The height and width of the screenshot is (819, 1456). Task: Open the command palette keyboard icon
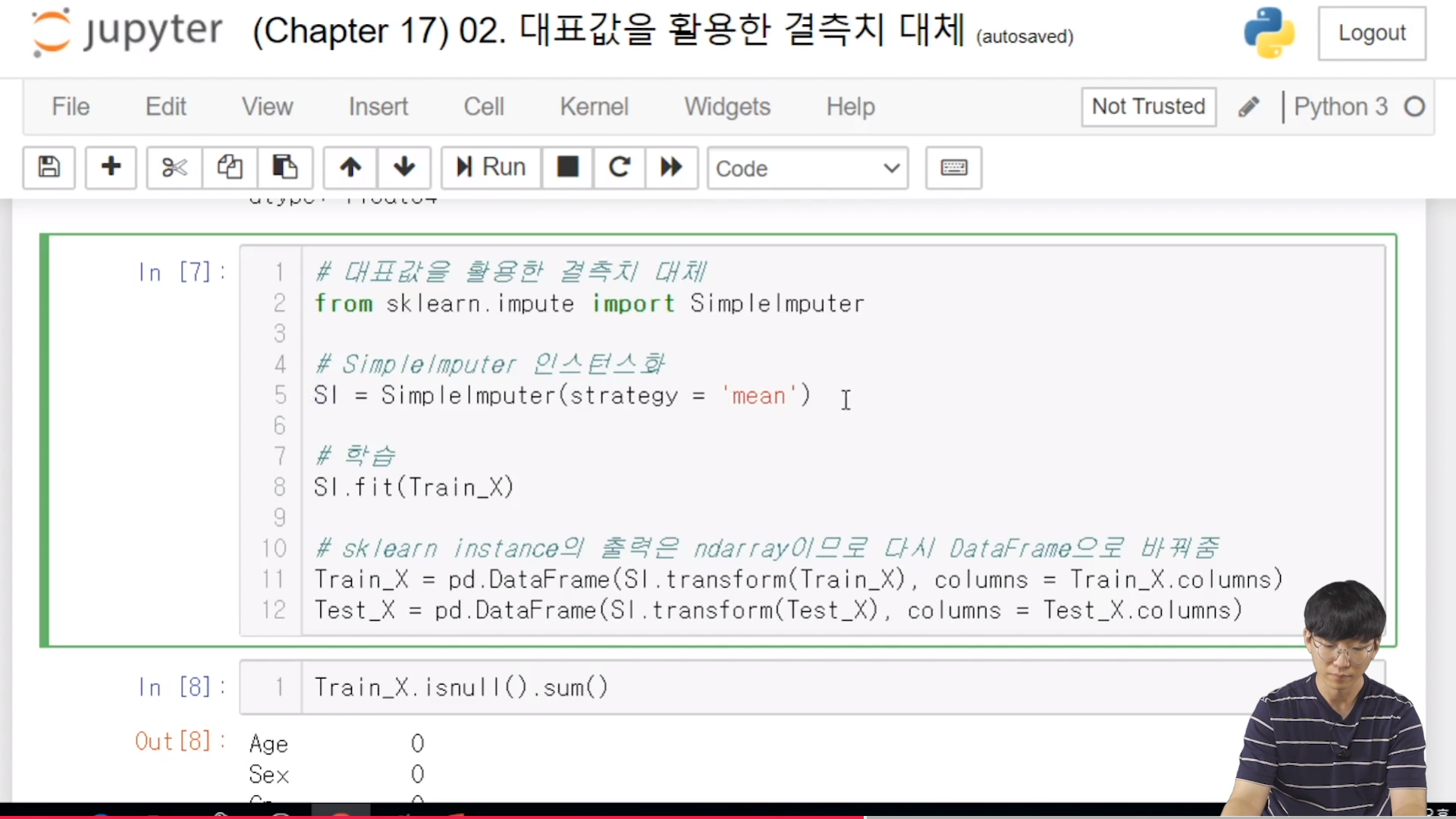[953, 168]
